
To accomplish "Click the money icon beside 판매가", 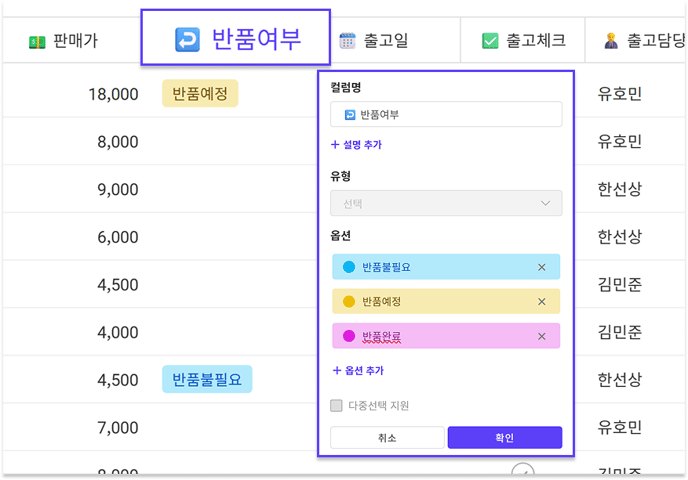I will tap(37, 42).
